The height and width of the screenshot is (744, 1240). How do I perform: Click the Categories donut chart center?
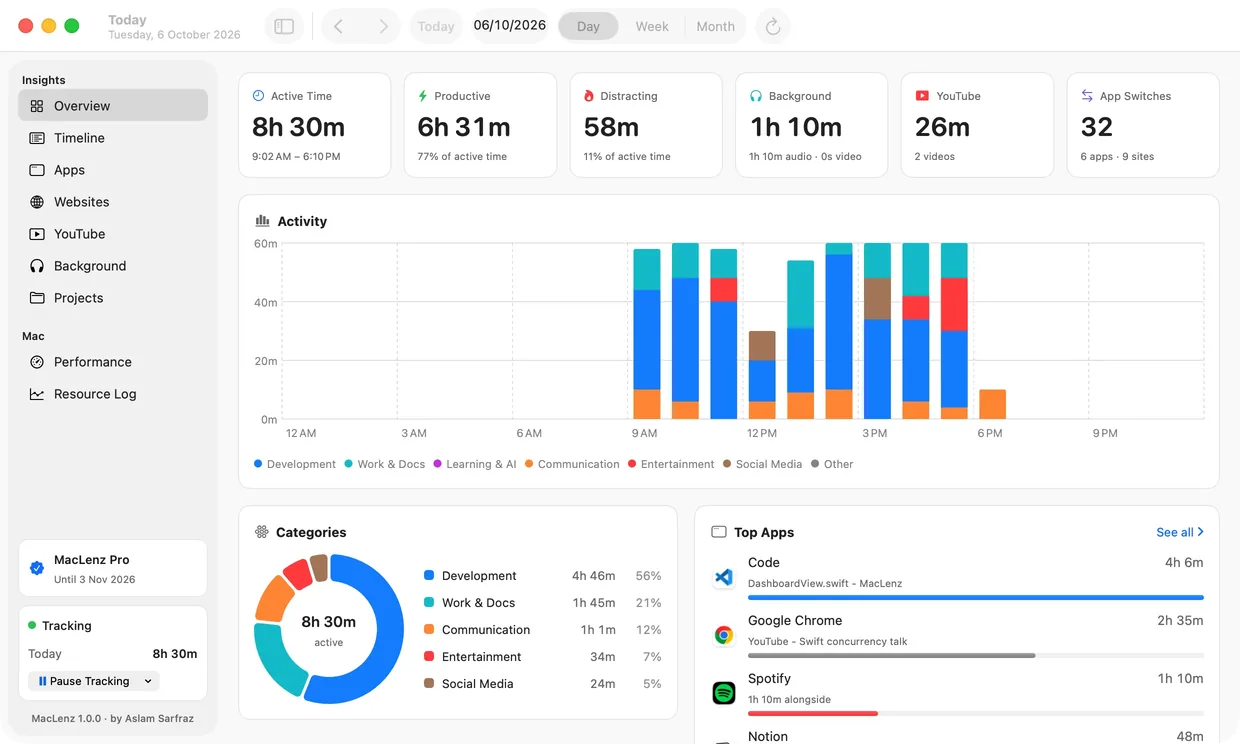coord(329,629)
